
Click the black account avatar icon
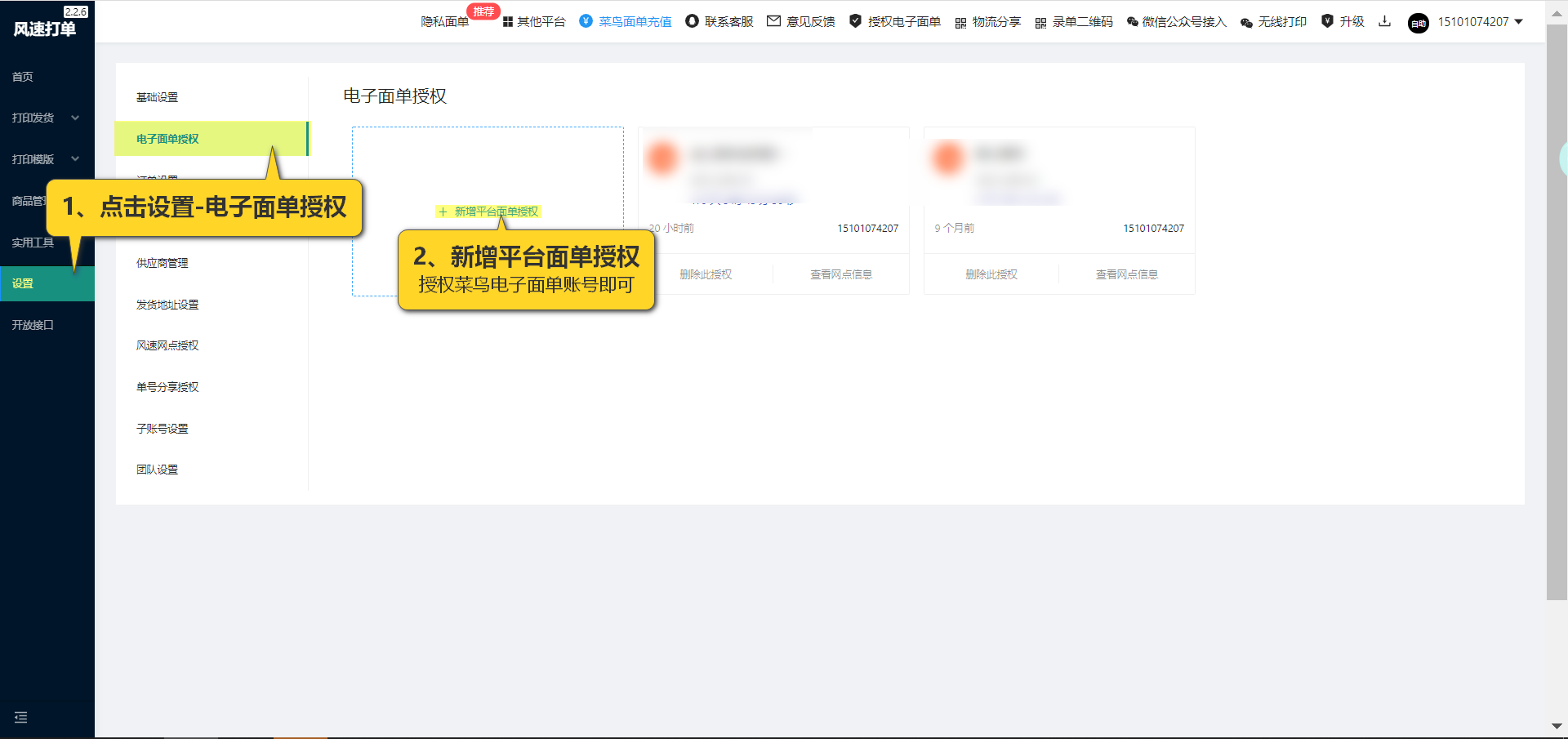pyautogui.click(x=1419, y=24)
